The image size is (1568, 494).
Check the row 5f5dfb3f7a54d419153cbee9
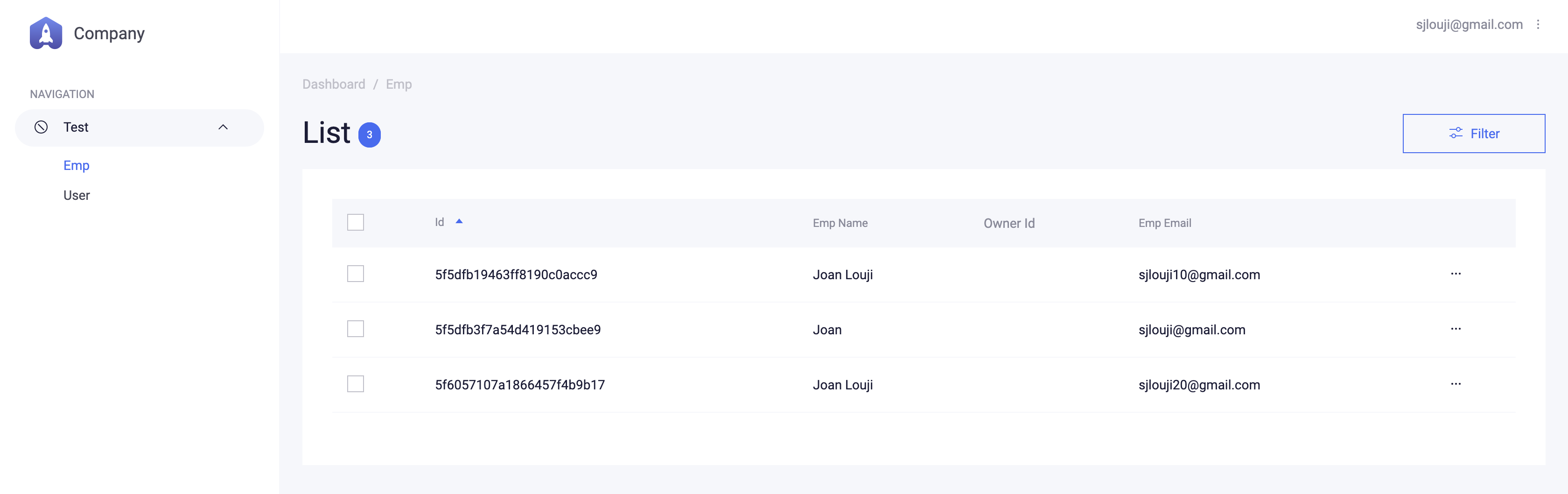click(356, 329)
